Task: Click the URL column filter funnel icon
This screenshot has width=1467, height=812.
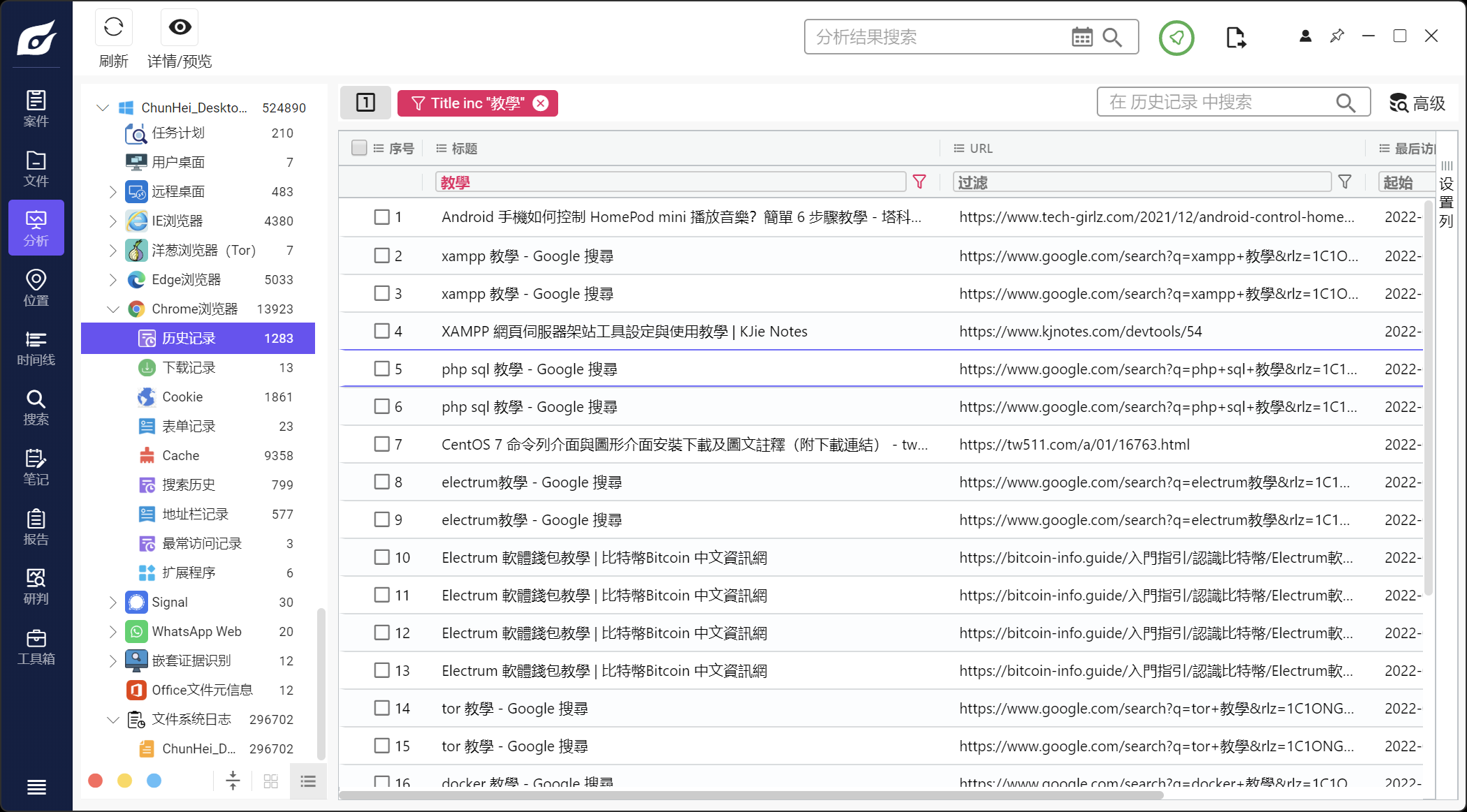Action: pos(1345,182)
